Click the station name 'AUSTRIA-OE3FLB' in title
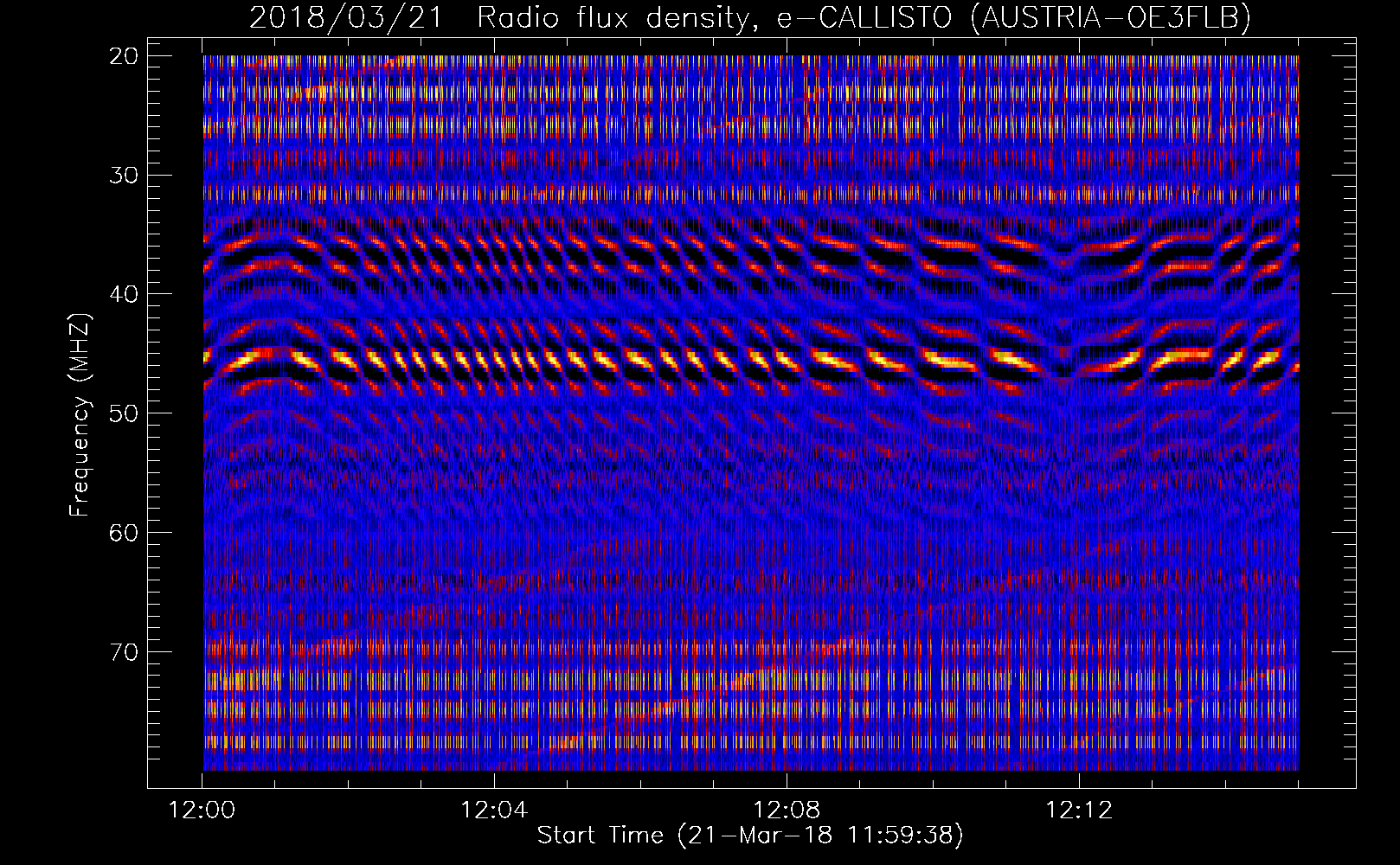 1110,17
